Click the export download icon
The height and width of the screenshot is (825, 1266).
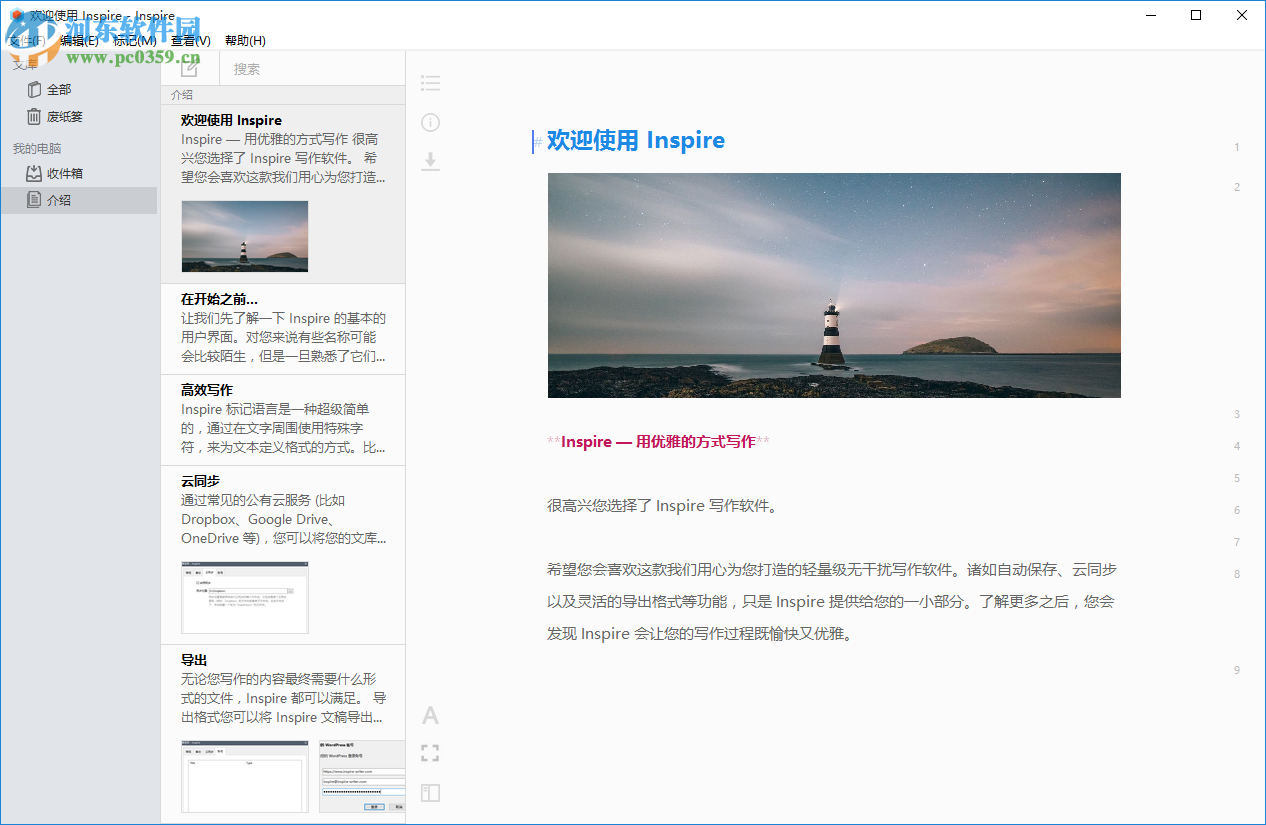pos(430,161)
